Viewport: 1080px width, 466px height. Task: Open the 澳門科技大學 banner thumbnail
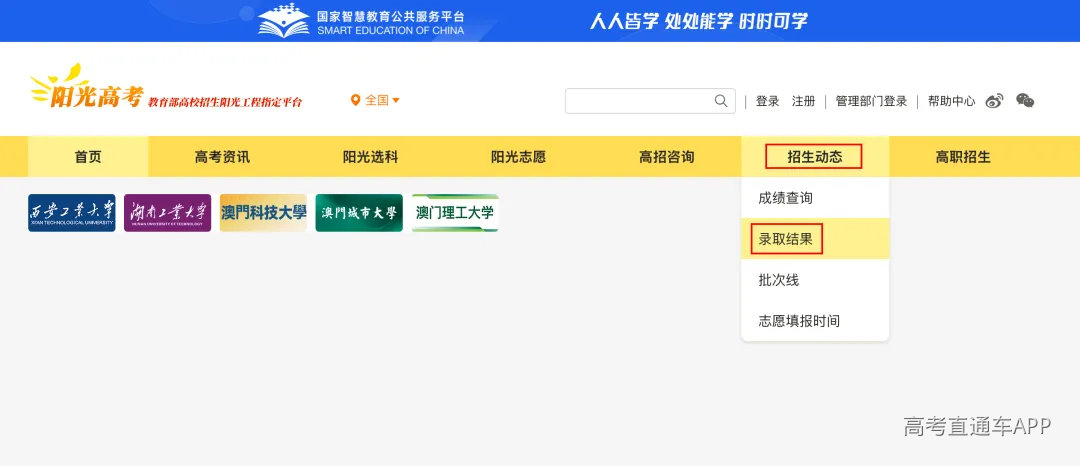[x=263, y=213]
